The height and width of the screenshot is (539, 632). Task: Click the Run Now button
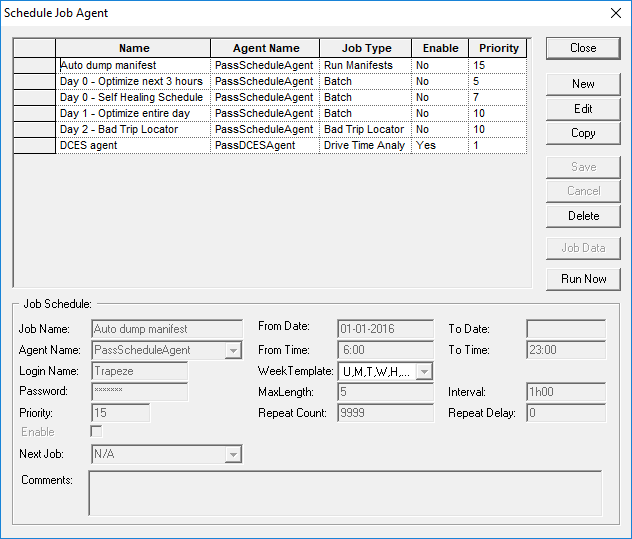click(583, 279)
